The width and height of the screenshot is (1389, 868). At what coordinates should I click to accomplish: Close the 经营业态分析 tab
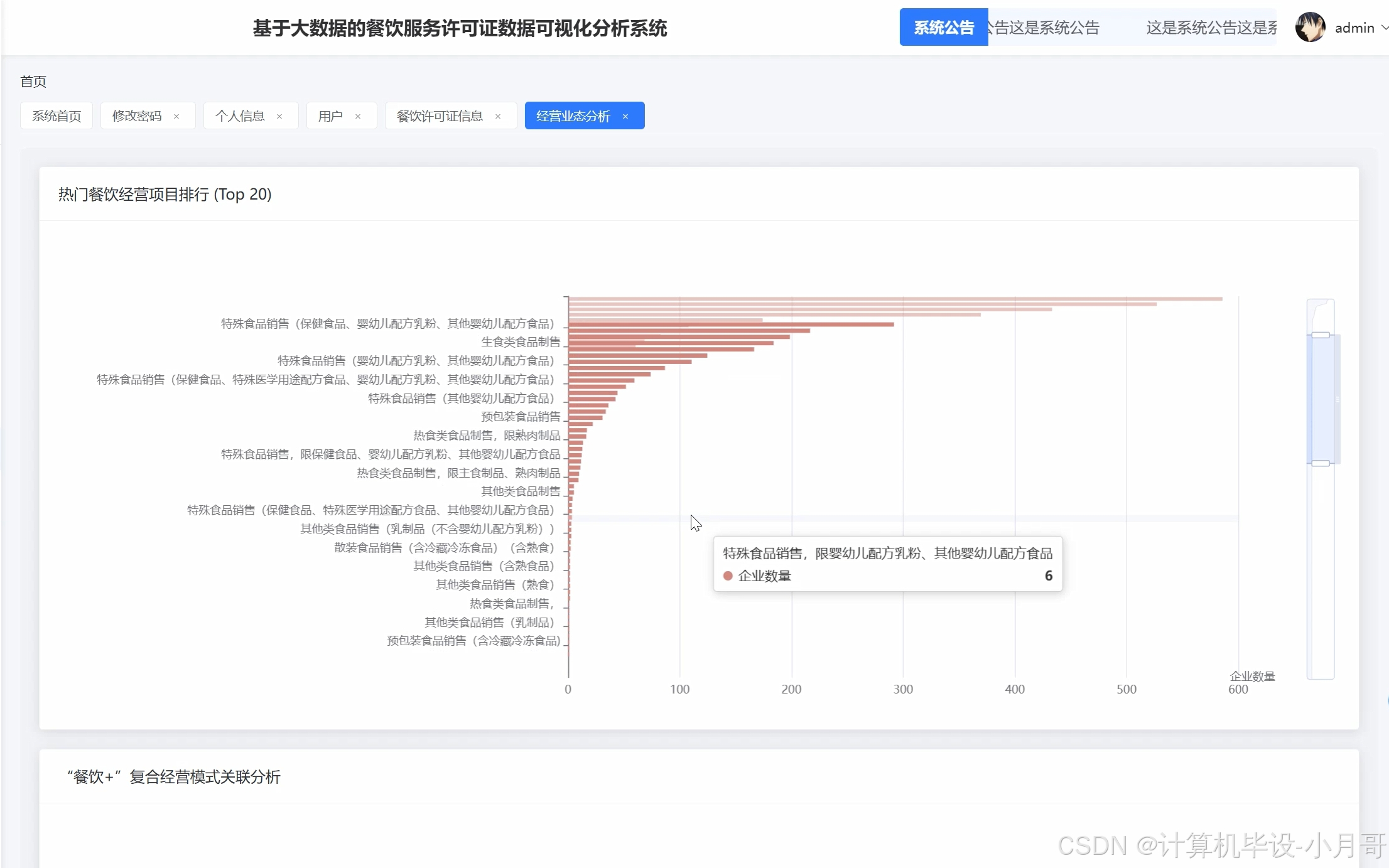[x=625, y=116]
